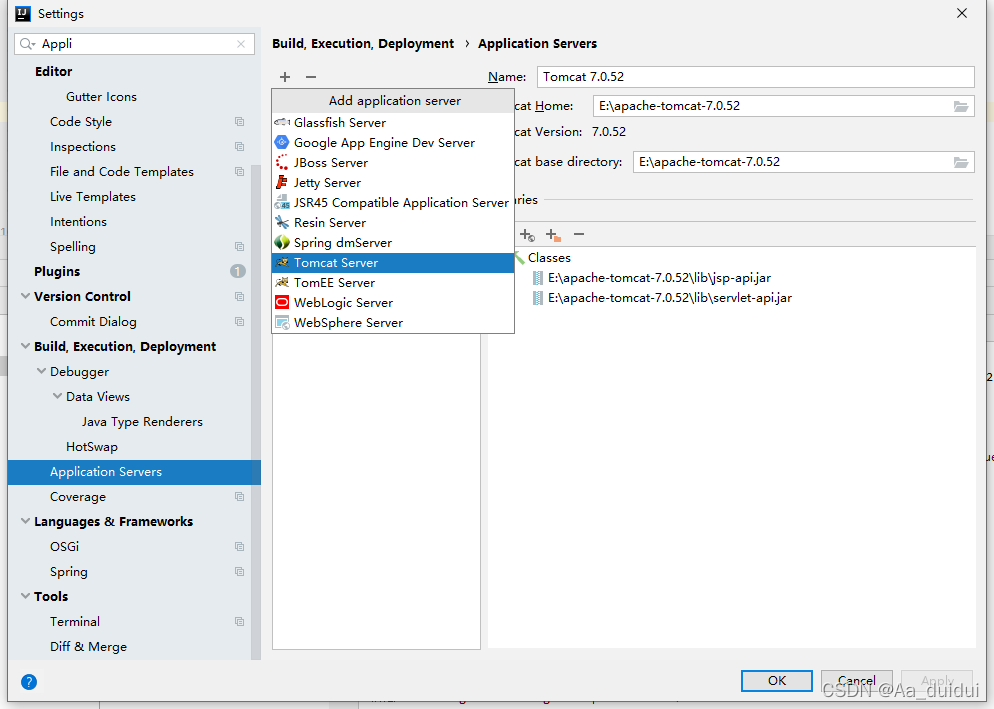This screenshot has width=994, height=709.
Task: Click the remove library minus icon
Action: [x=579, y=235]
